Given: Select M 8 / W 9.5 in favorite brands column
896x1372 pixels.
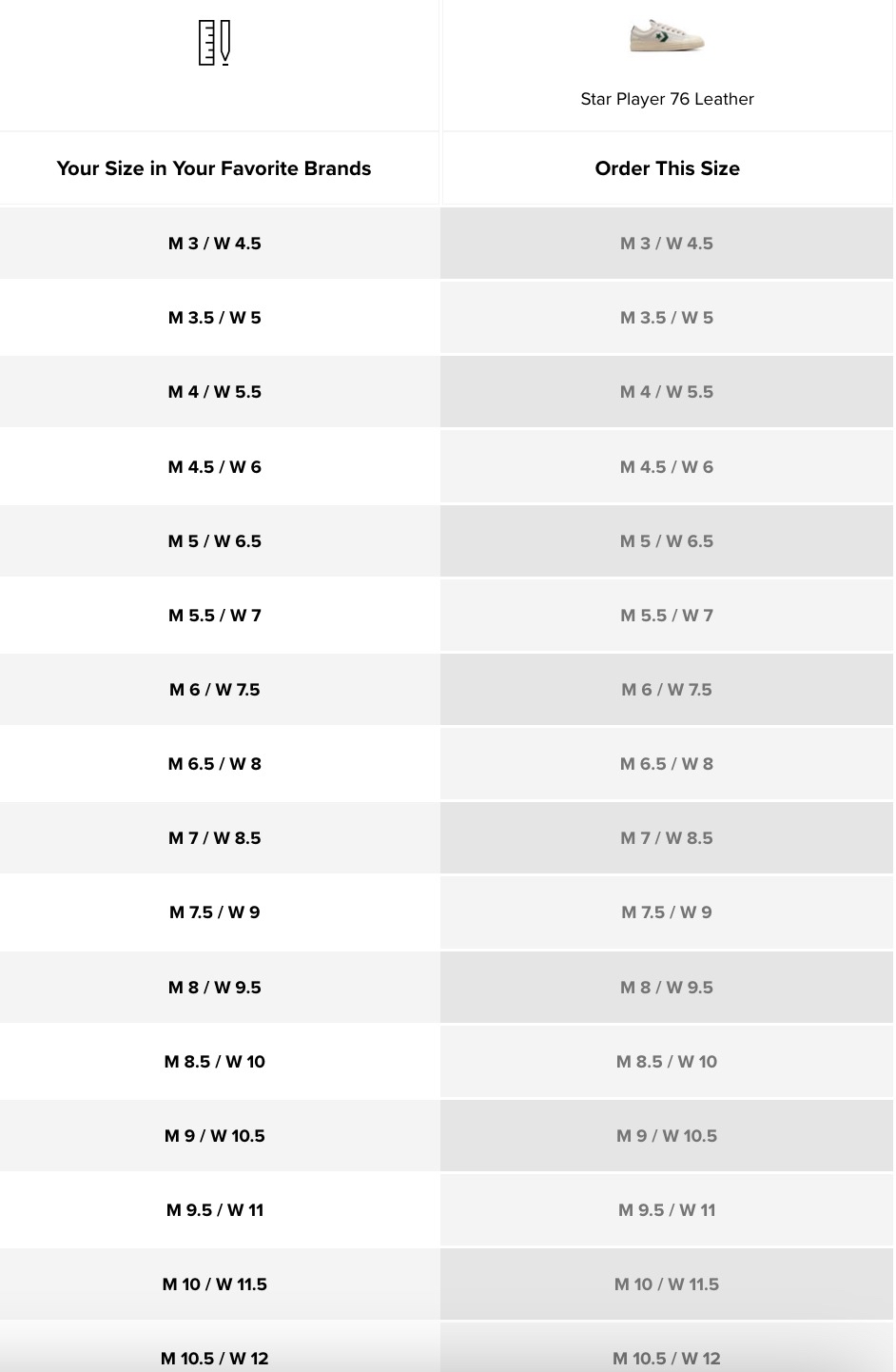Looking at the screenshot, I should tap(214, 988).
